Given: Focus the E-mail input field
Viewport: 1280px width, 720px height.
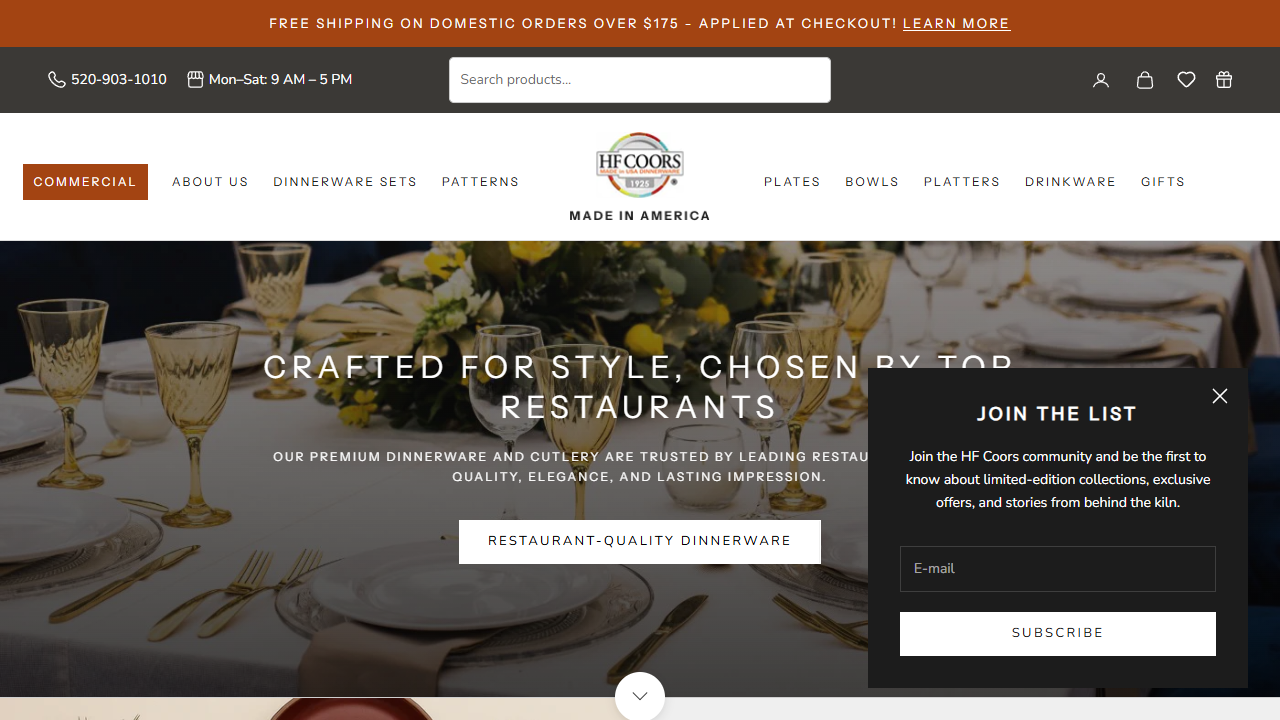Looking at the screenshot, I should pos(1058,569).
